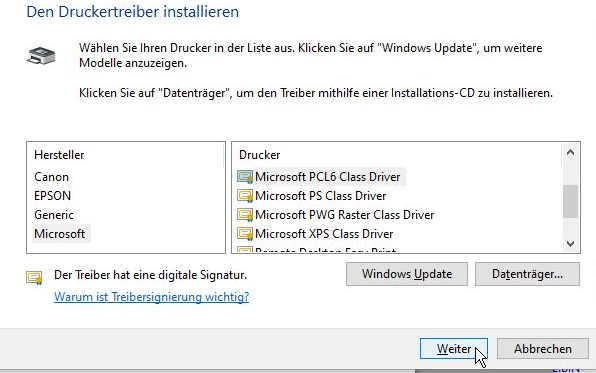Click the printer list's scroll up arrow
The width and height of the screenshot is (596, 373).
click(x=570, y=152)
